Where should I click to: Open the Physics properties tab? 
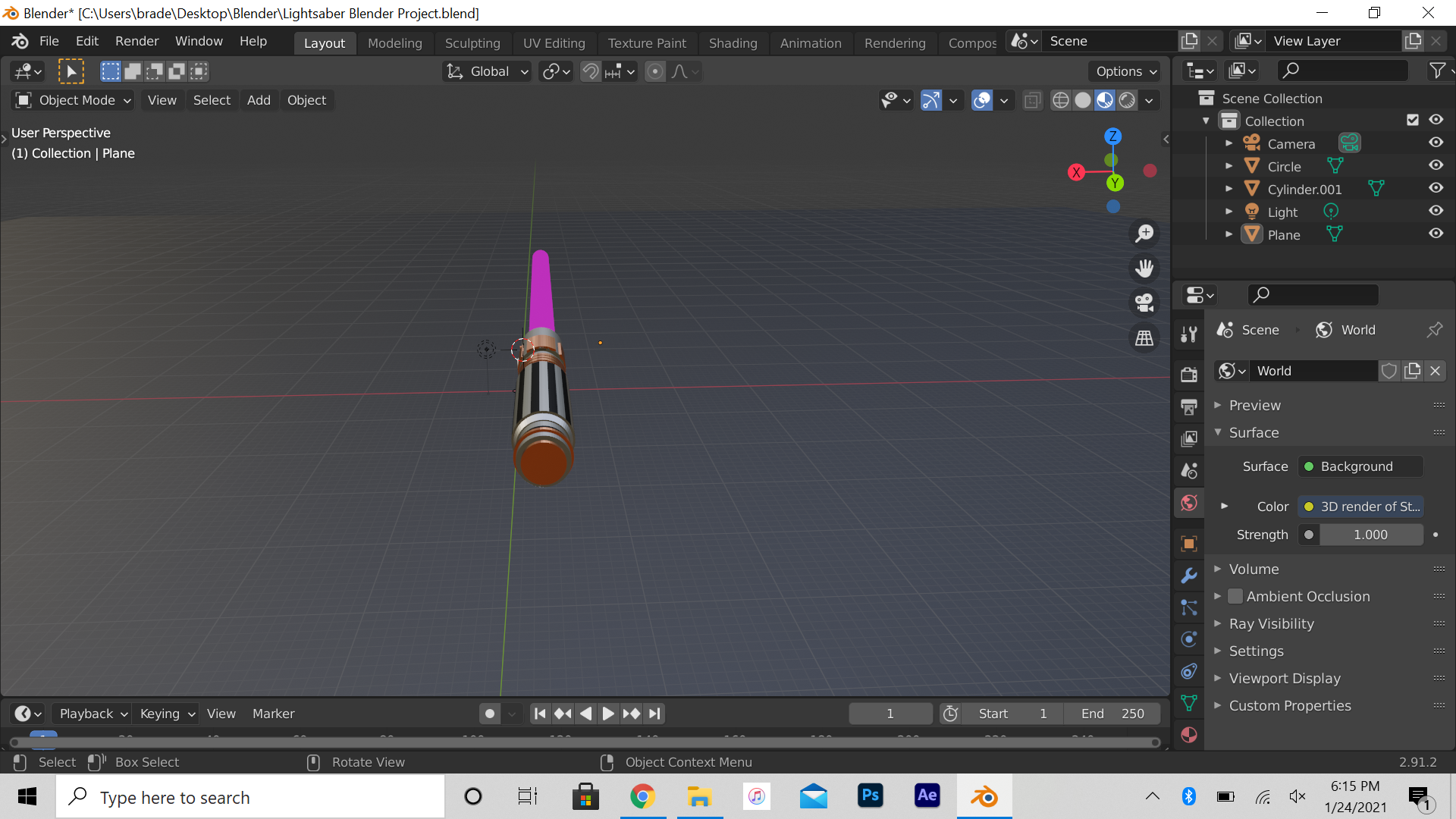1189,639
